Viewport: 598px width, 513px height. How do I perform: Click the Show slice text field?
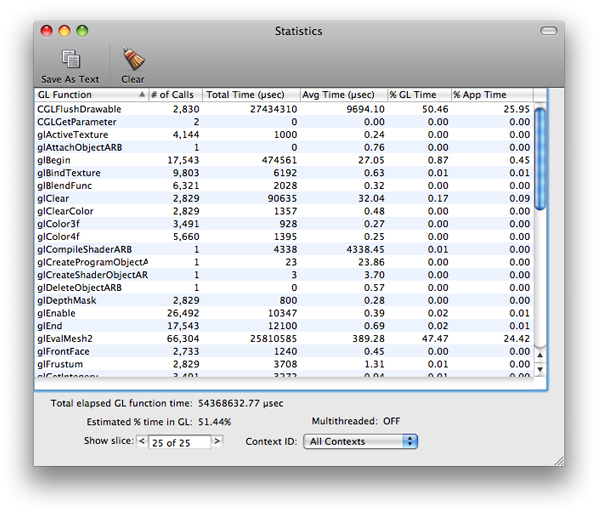pos(179,442)
